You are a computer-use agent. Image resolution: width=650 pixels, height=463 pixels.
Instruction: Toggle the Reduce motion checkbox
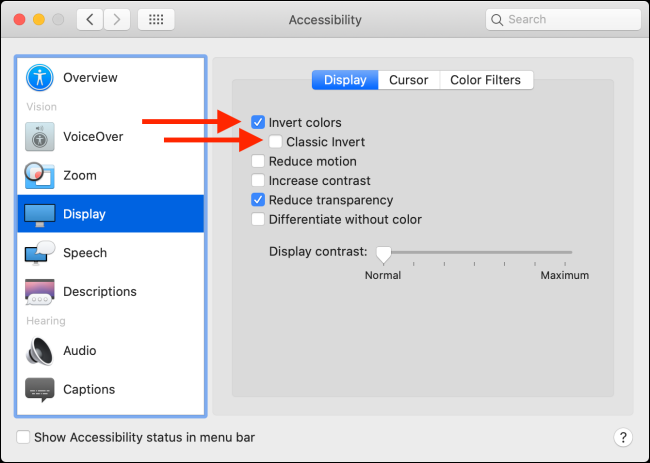pyautogui.click(x=258, y=161)
